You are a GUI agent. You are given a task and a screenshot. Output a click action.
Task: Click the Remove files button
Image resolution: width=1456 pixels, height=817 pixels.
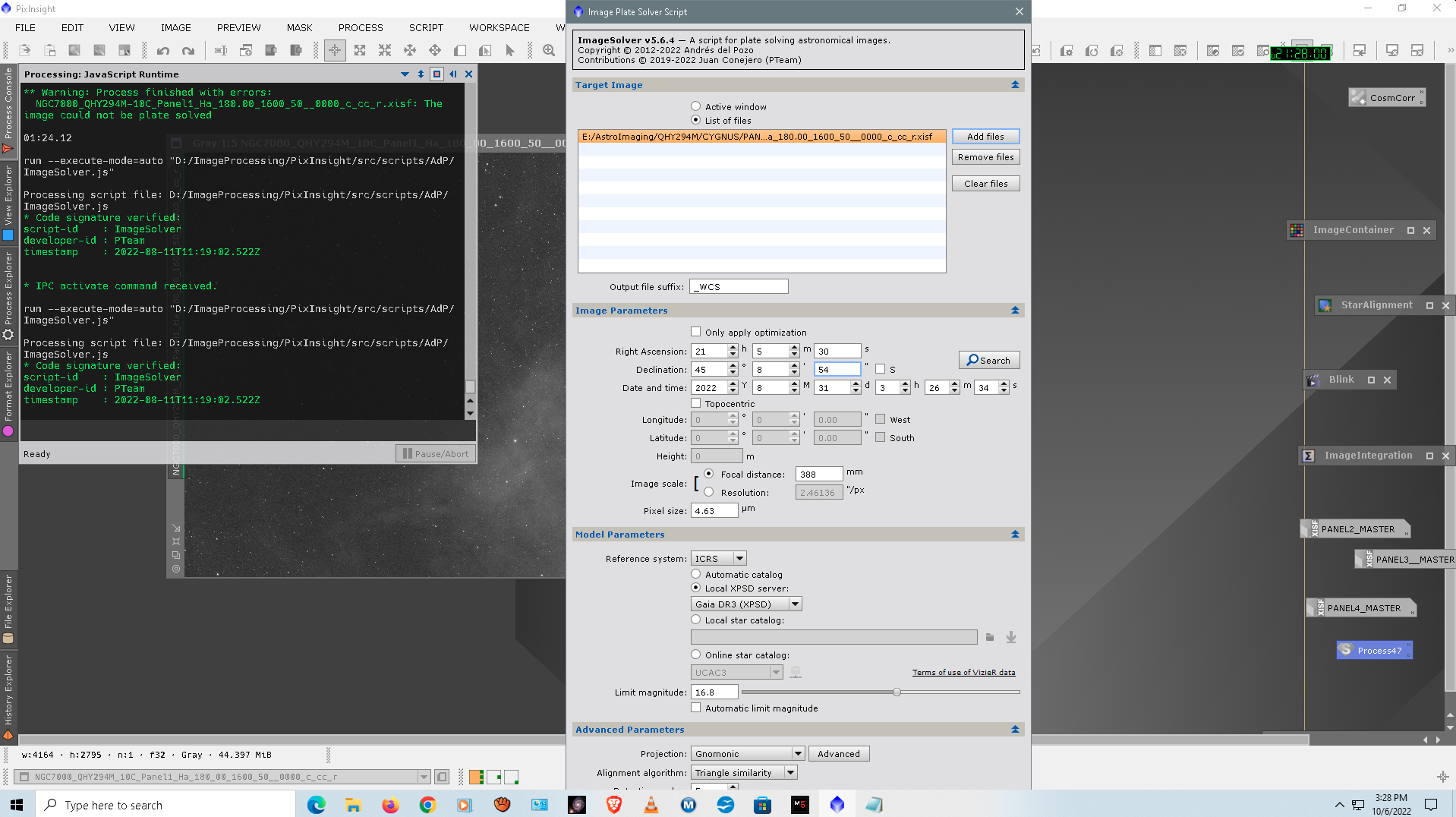tap(985, 157)
